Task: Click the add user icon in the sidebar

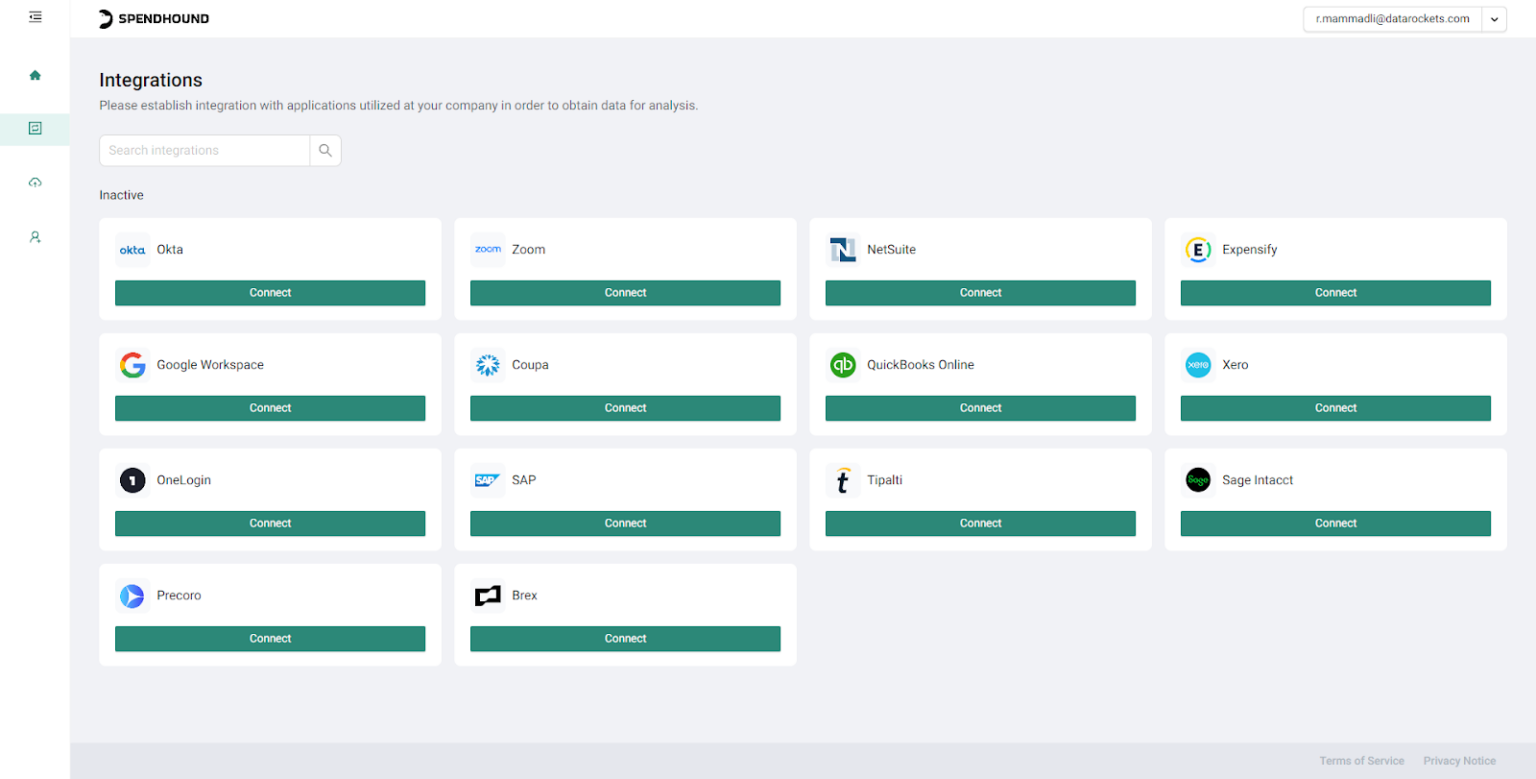Action: click(34, 236)
